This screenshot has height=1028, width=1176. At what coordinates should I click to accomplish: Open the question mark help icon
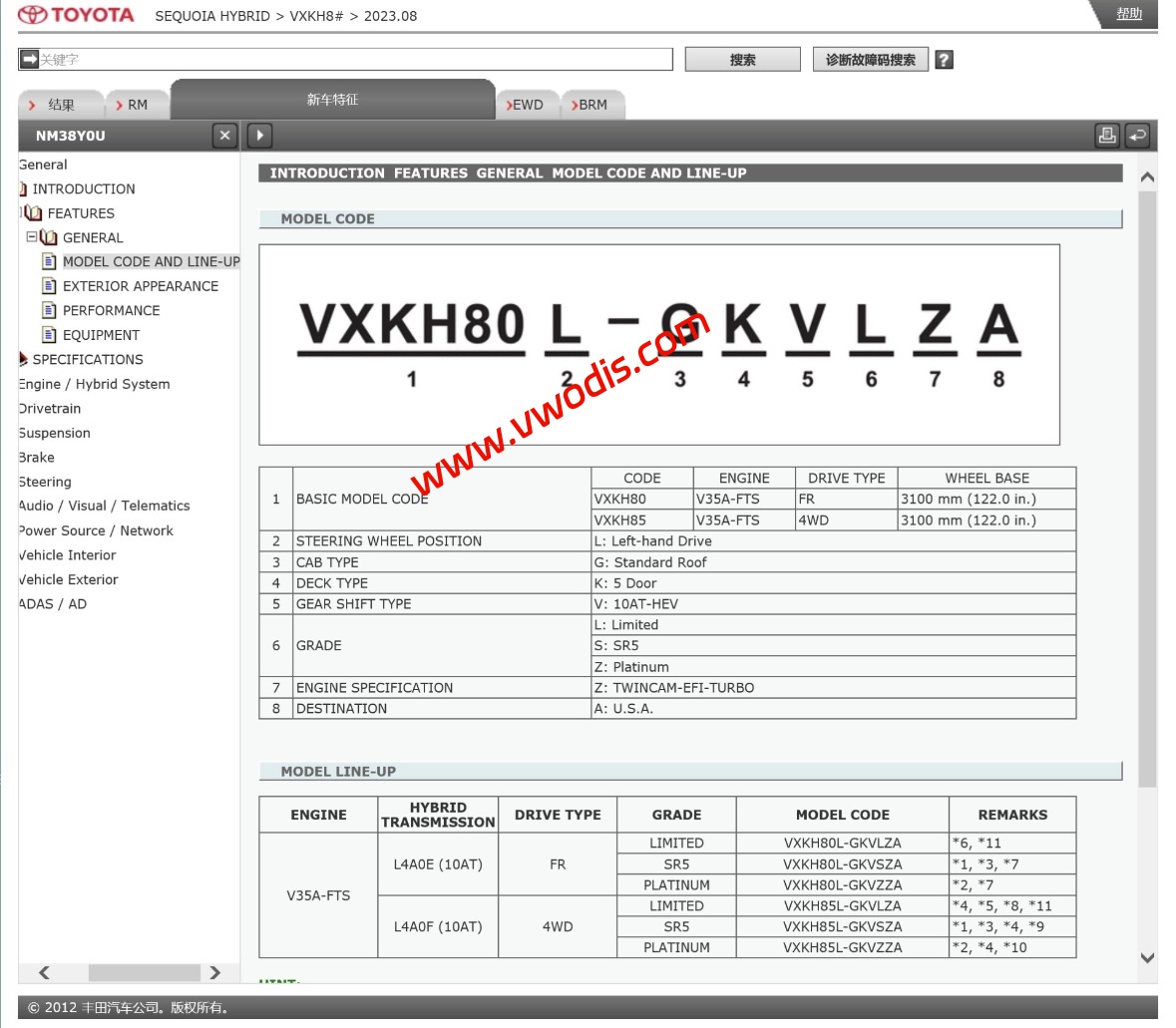coord(944,60)
